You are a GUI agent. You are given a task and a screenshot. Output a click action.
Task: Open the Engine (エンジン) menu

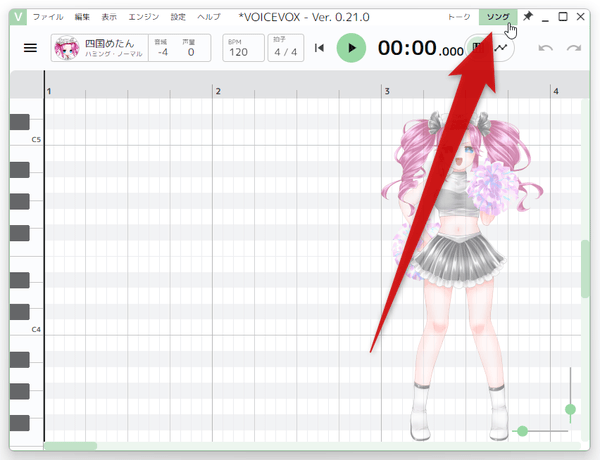(x=144, y=17)
